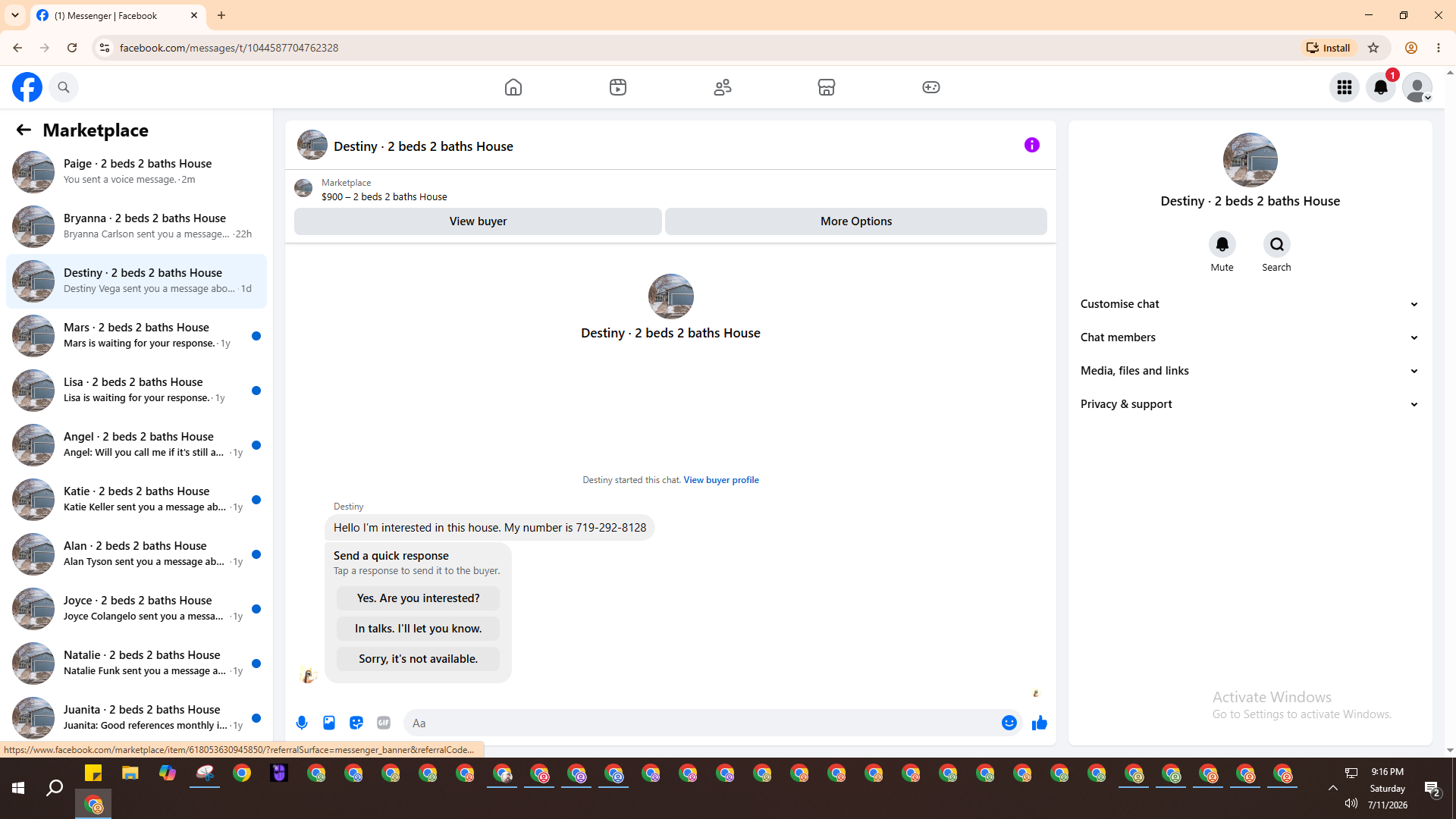The width and height of the screenshot is (1456, 819).
Task: Select the Messenger | Facebook browser tab
Action: point(118,16)
